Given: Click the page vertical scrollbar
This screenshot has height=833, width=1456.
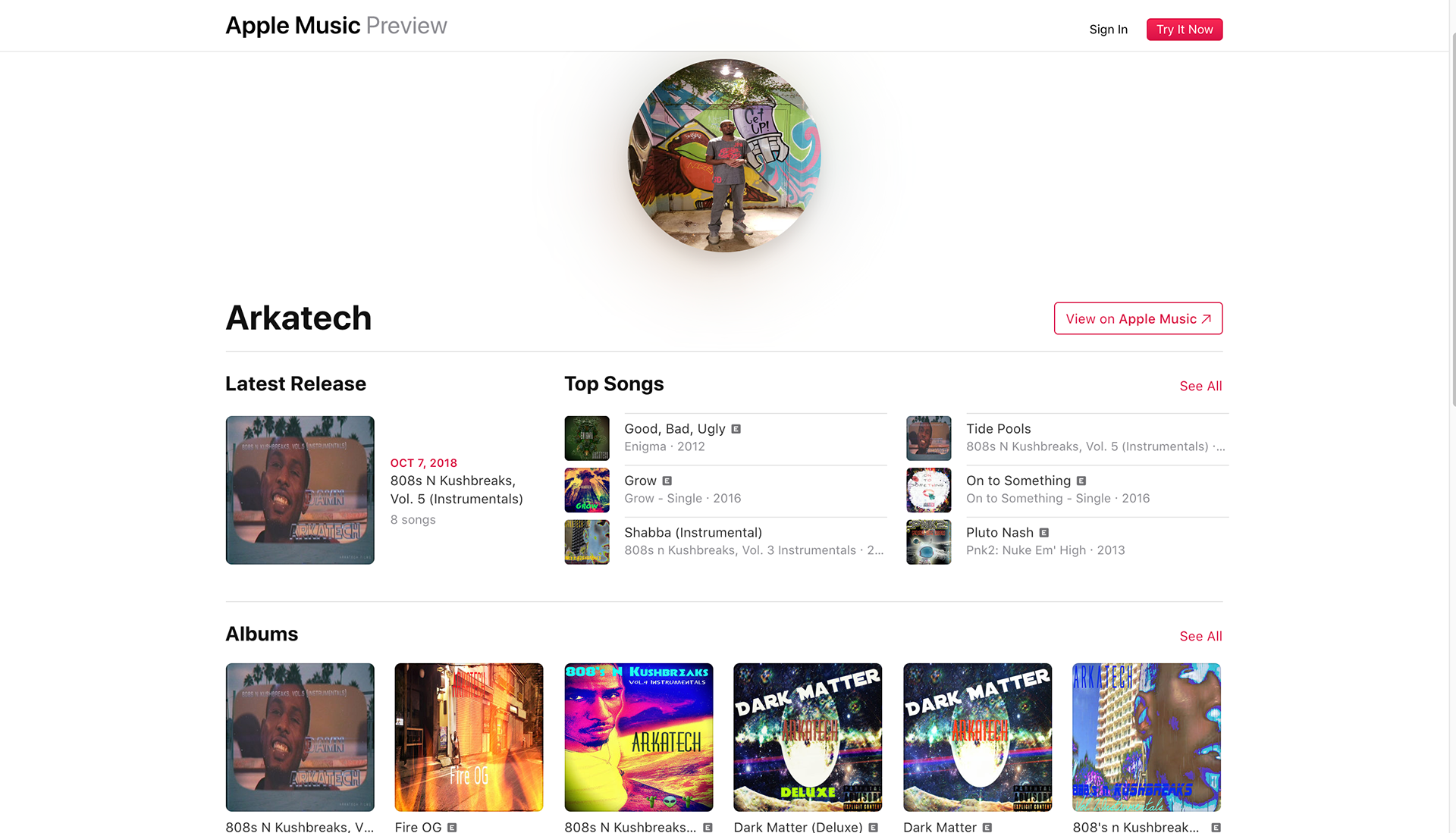Looking at the screenshot, I should click(x=1452, y=220).
